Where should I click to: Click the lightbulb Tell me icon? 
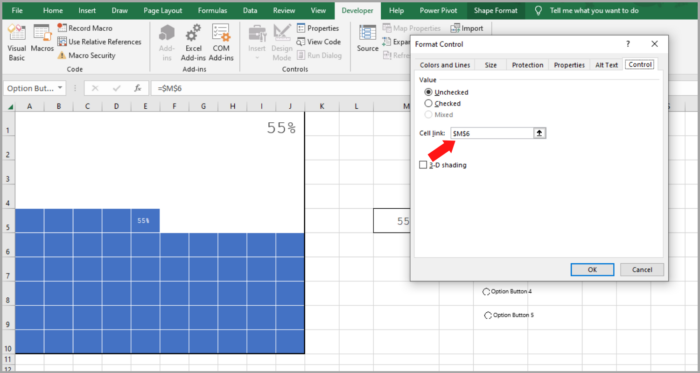point(539,10)
